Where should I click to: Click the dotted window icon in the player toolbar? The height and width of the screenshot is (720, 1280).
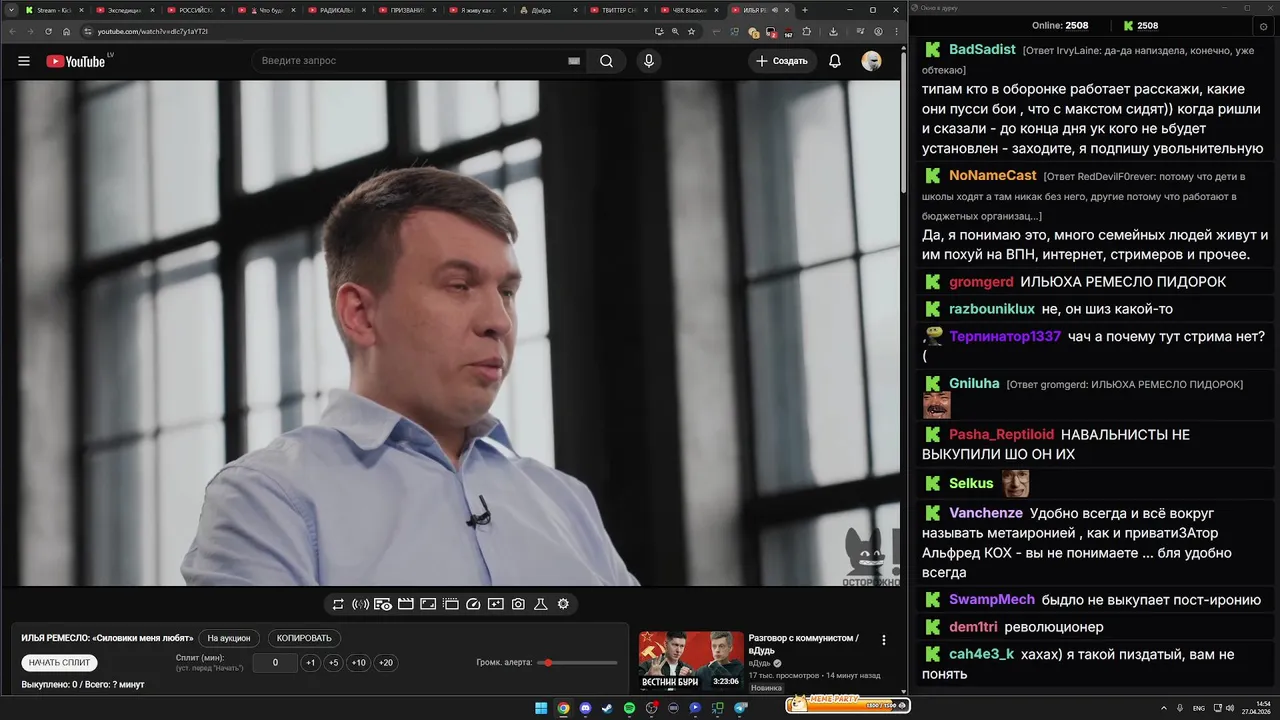(x=451, y=604)
